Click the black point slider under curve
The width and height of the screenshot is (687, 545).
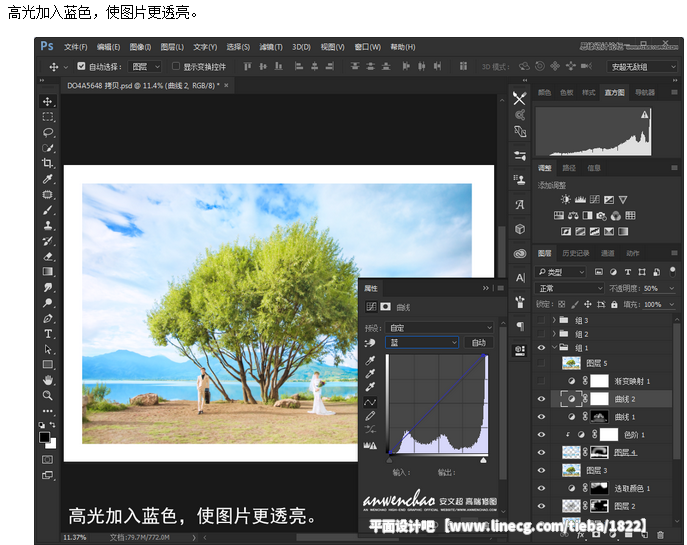[x=390, y=460]
